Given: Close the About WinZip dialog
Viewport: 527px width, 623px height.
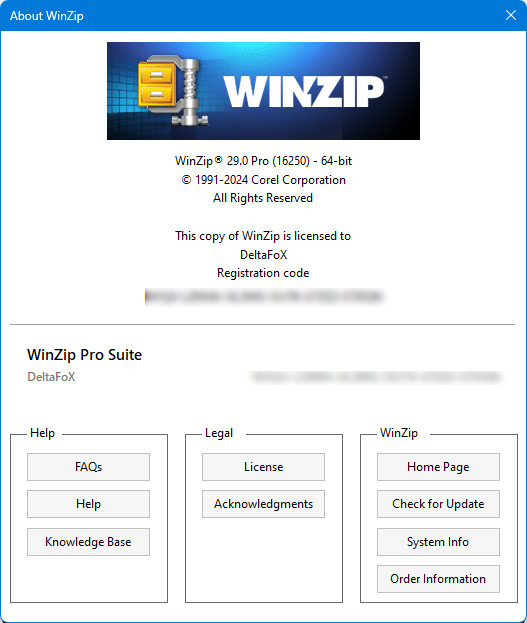Looking at the screenshot, I should 511,15.
